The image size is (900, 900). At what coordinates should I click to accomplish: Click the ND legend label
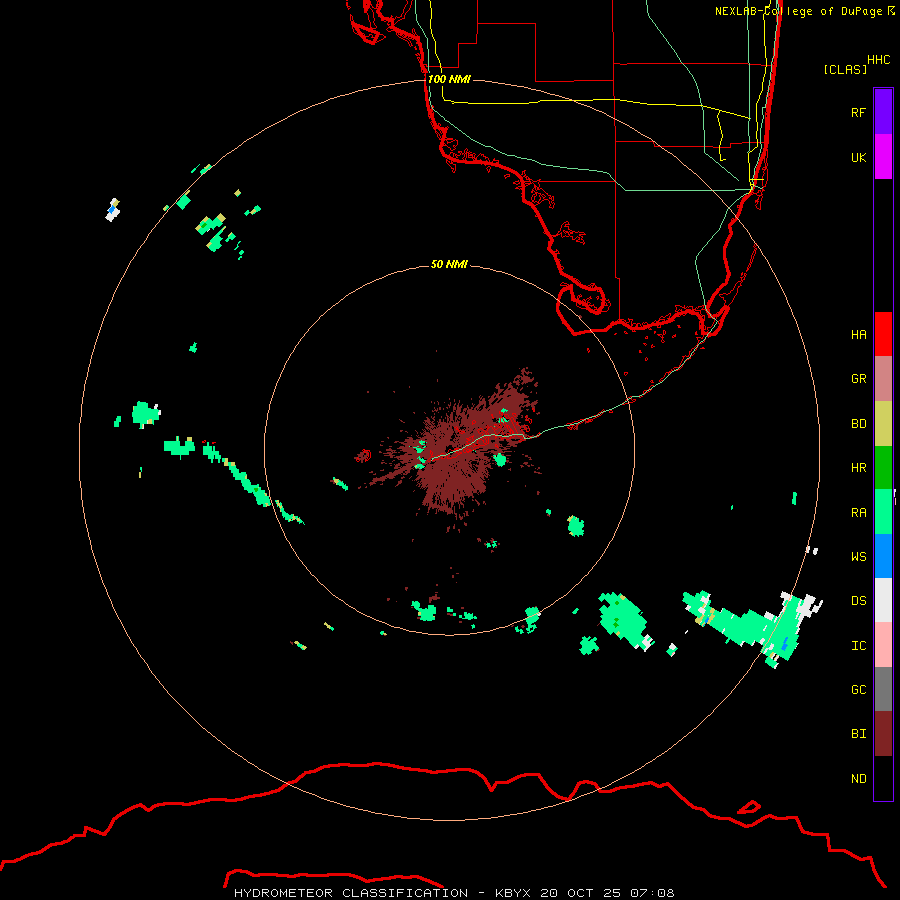click(x=858, y=779)
